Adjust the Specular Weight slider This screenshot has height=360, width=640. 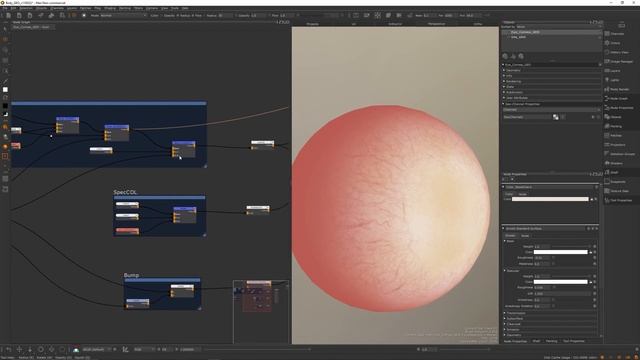point(571,276)
